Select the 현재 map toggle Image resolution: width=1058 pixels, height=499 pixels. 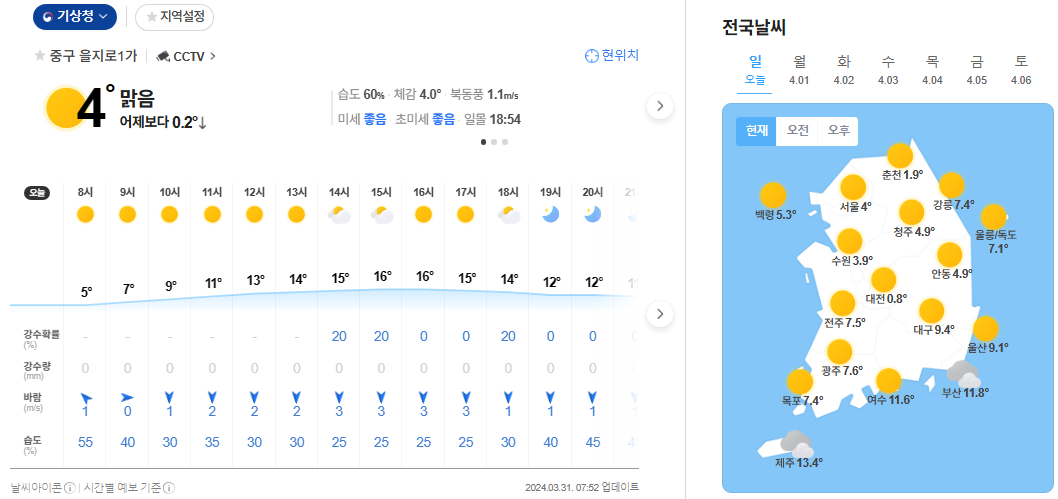756,131
